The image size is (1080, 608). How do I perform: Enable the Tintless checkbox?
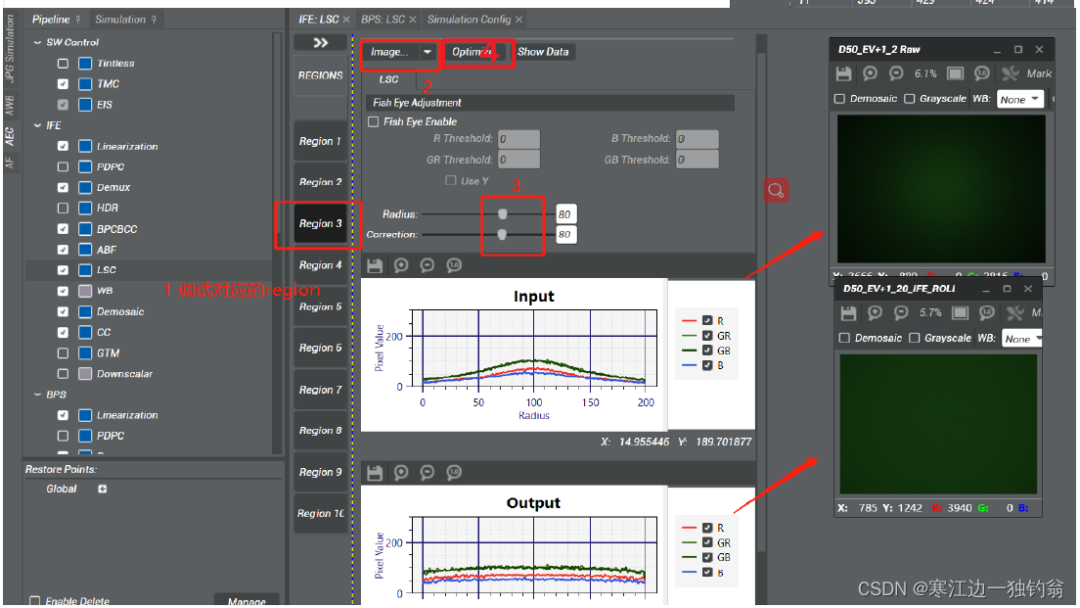[63, 63]
